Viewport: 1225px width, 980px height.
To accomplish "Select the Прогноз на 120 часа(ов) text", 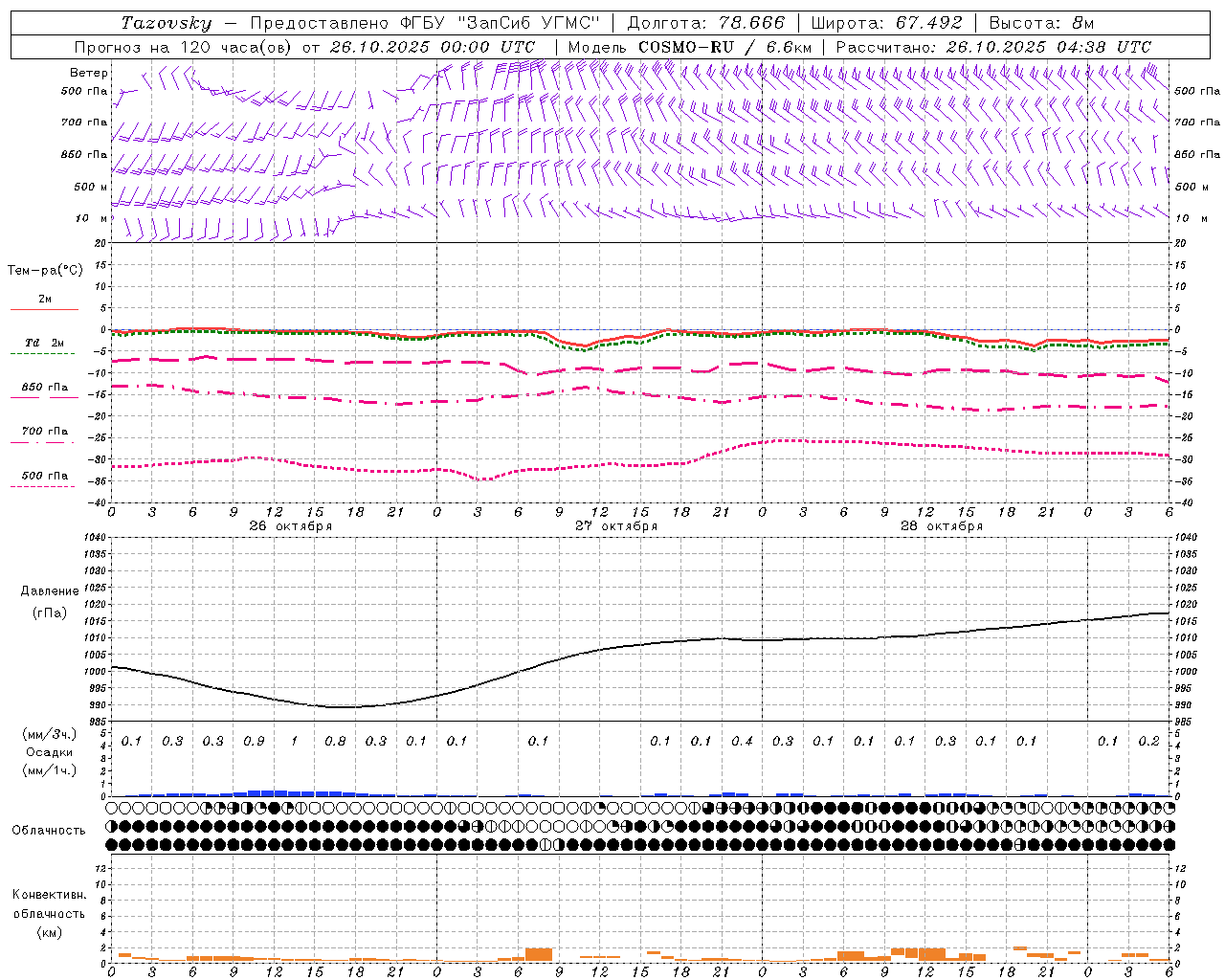I will click(185, 47).
